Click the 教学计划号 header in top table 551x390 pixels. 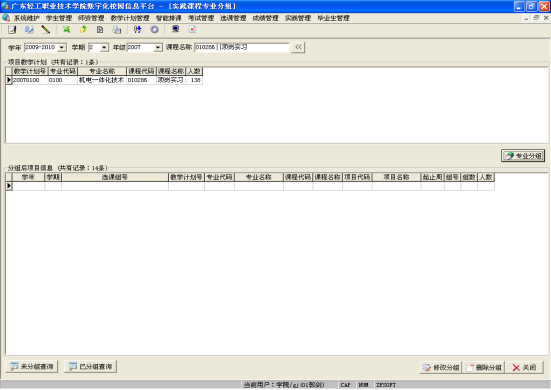[x=30, y=71]
